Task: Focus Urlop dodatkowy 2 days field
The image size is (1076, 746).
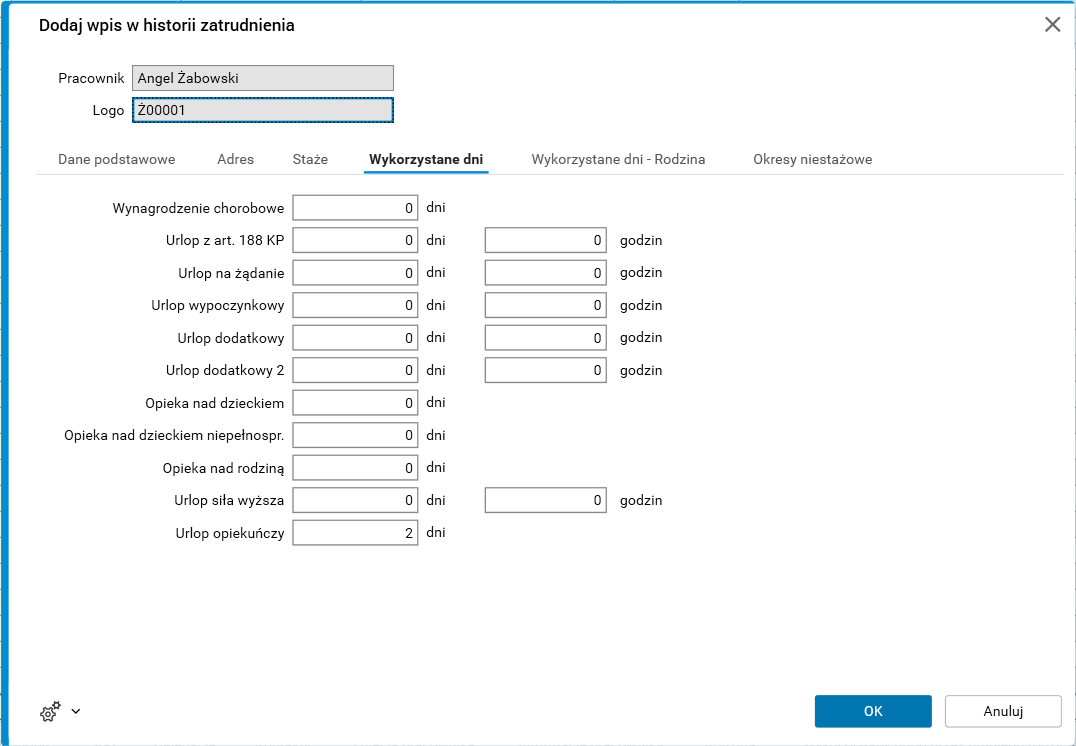Action: tap(355, 370)
